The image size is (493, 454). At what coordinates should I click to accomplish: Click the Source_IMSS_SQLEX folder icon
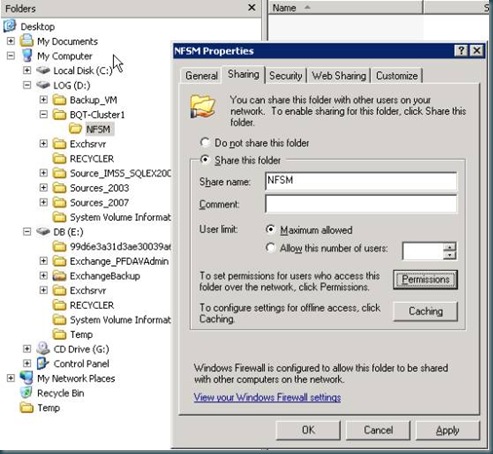pos(60,173)
